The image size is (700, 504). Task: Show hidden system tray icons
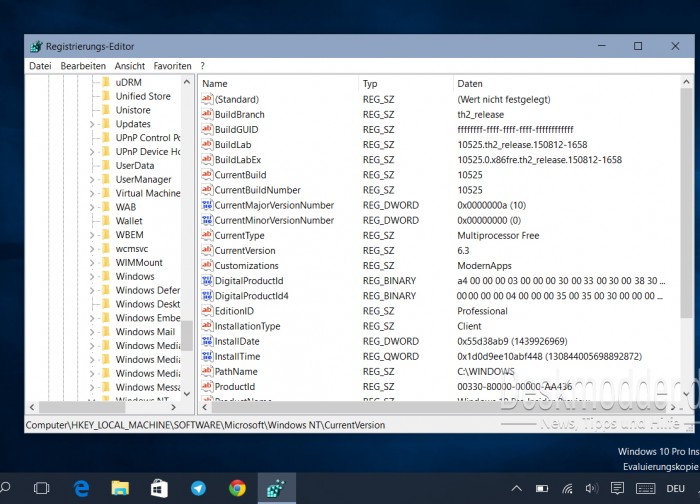(517, 488)
